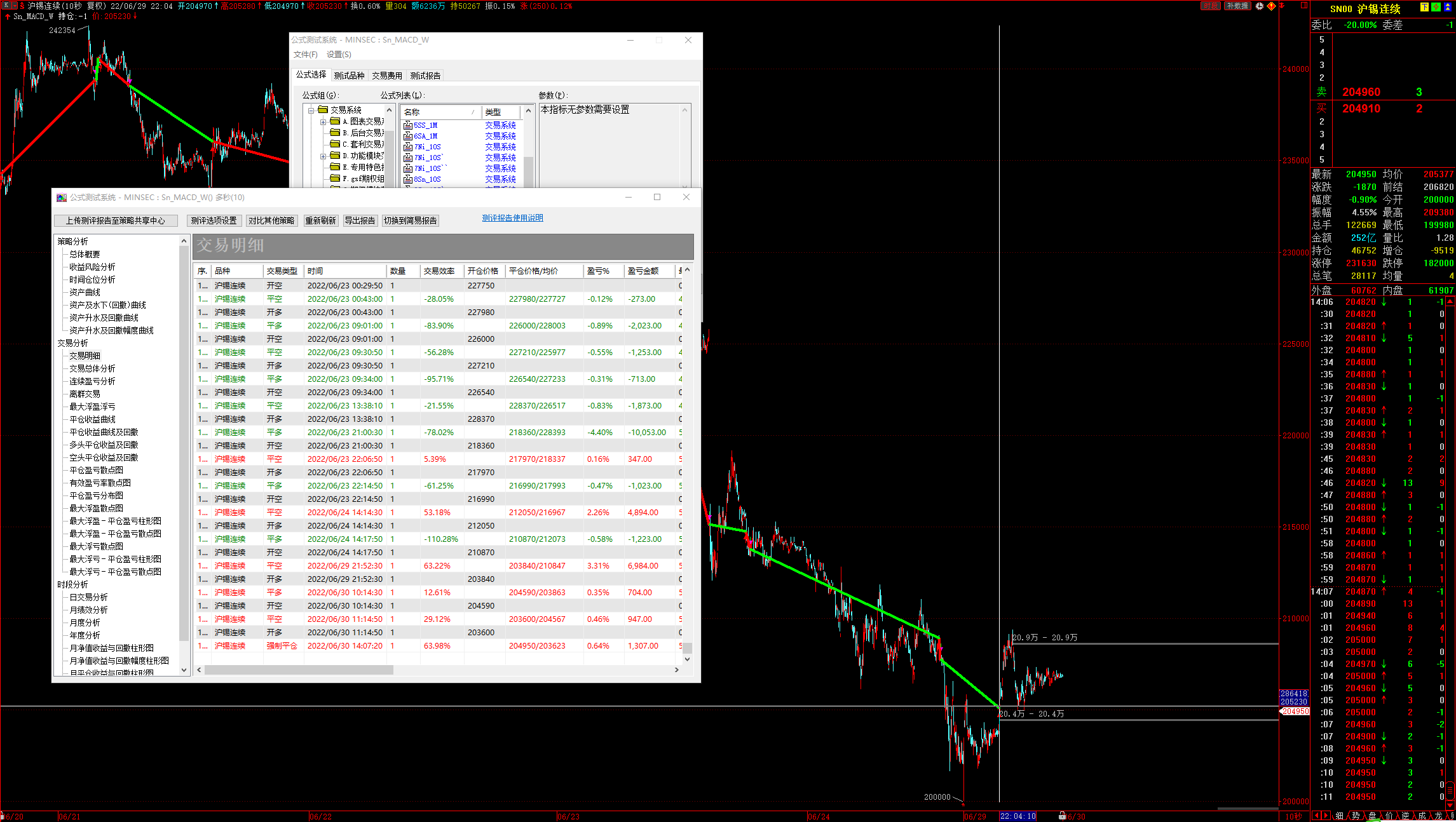The image size is (1456, 822).
Task: Click the green lightning bolt icon
Action: 1436,7
